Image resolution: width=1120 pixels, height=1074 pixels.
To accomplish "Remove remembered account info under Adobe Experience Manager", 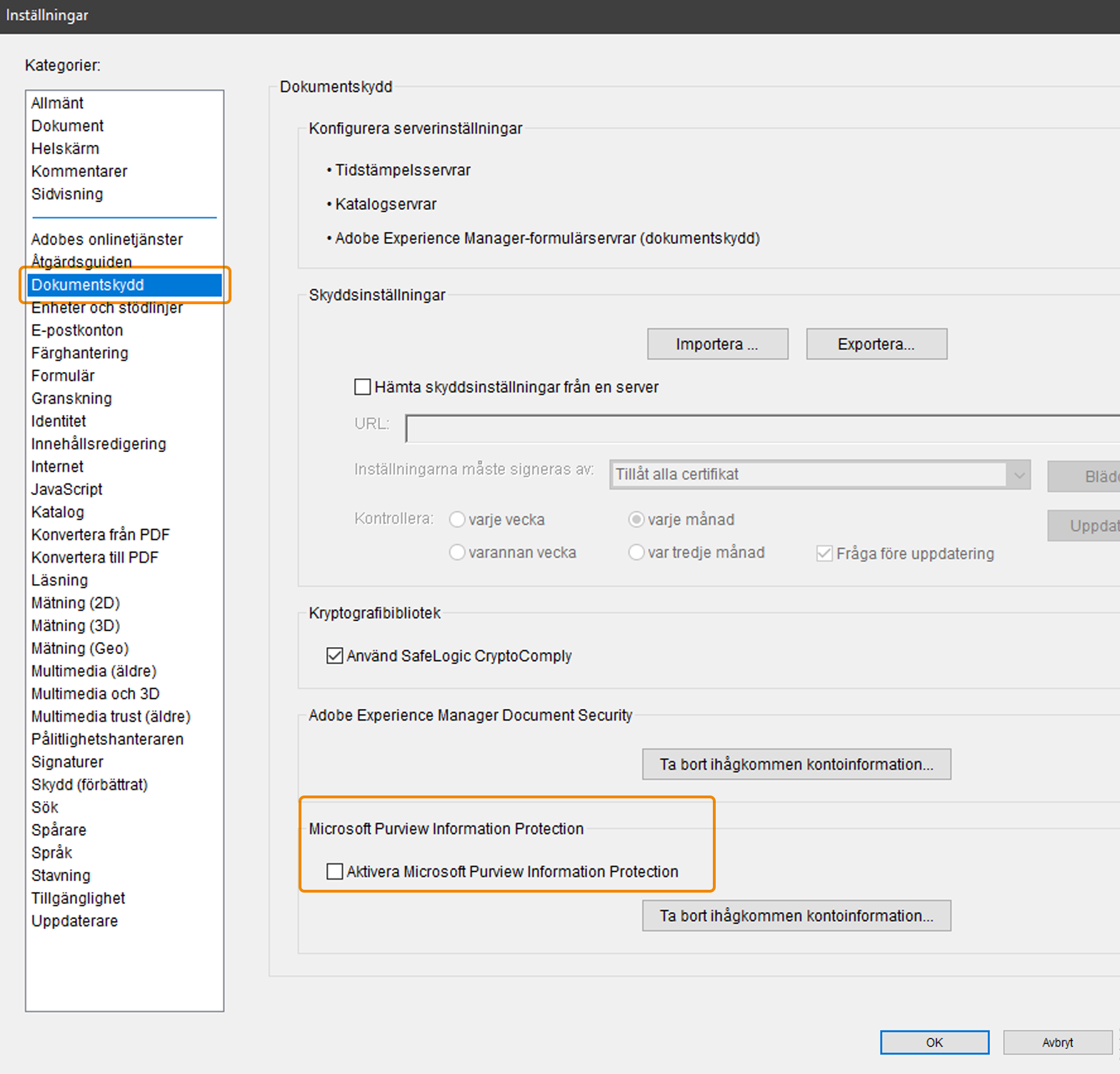I will pyautogui.click(x=796, y=764).
